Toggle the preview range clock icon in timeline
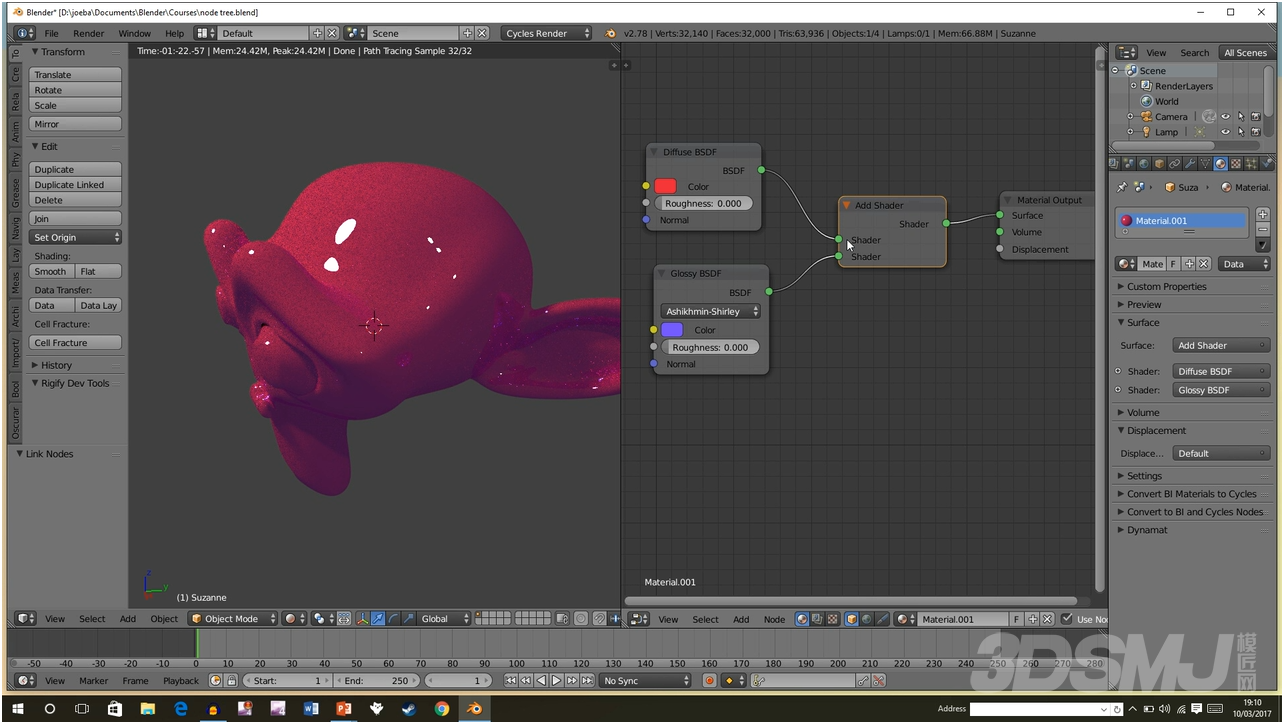The width and height of the screenshot is (1284, 724). [x=215, y=681]
